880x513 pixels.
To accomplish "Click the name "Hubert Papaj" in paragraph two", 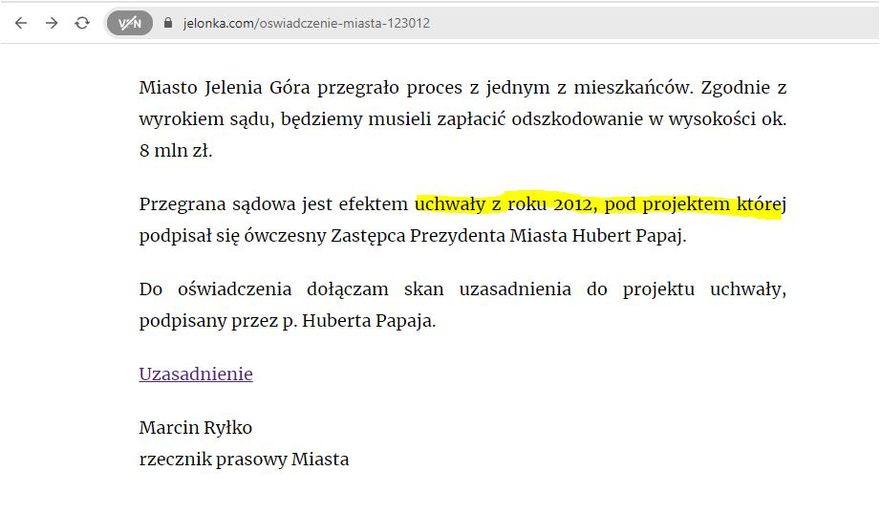I will 629,236.
